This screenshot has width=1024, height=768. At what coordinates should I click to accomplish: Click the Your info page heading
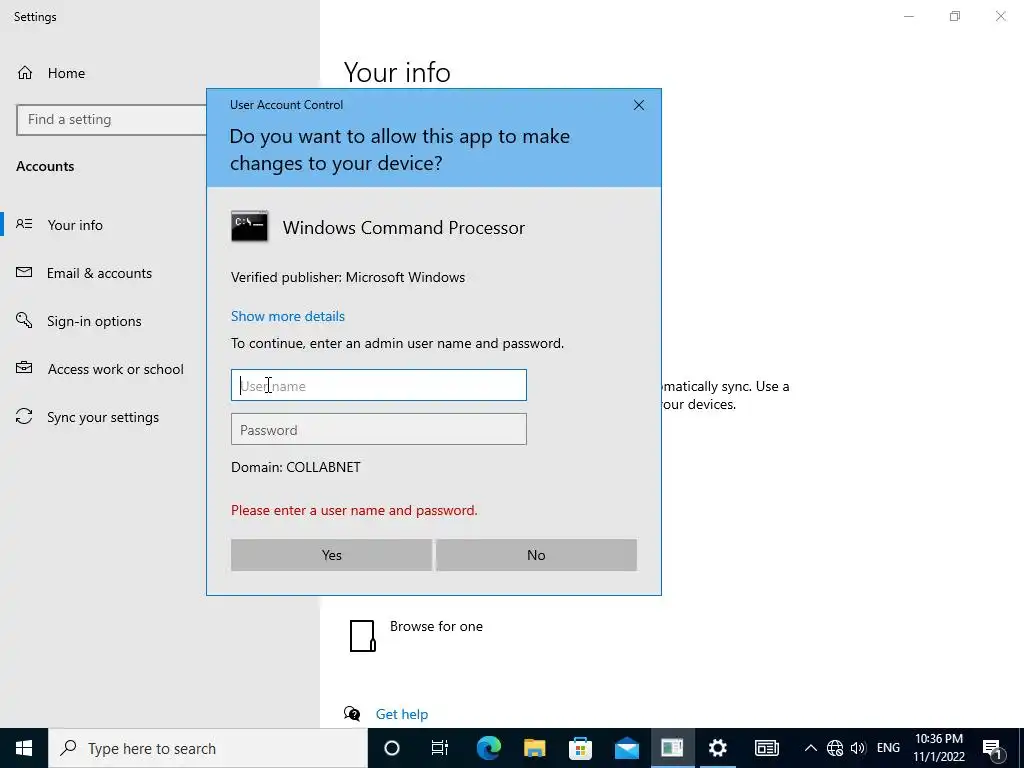[397, 72]
